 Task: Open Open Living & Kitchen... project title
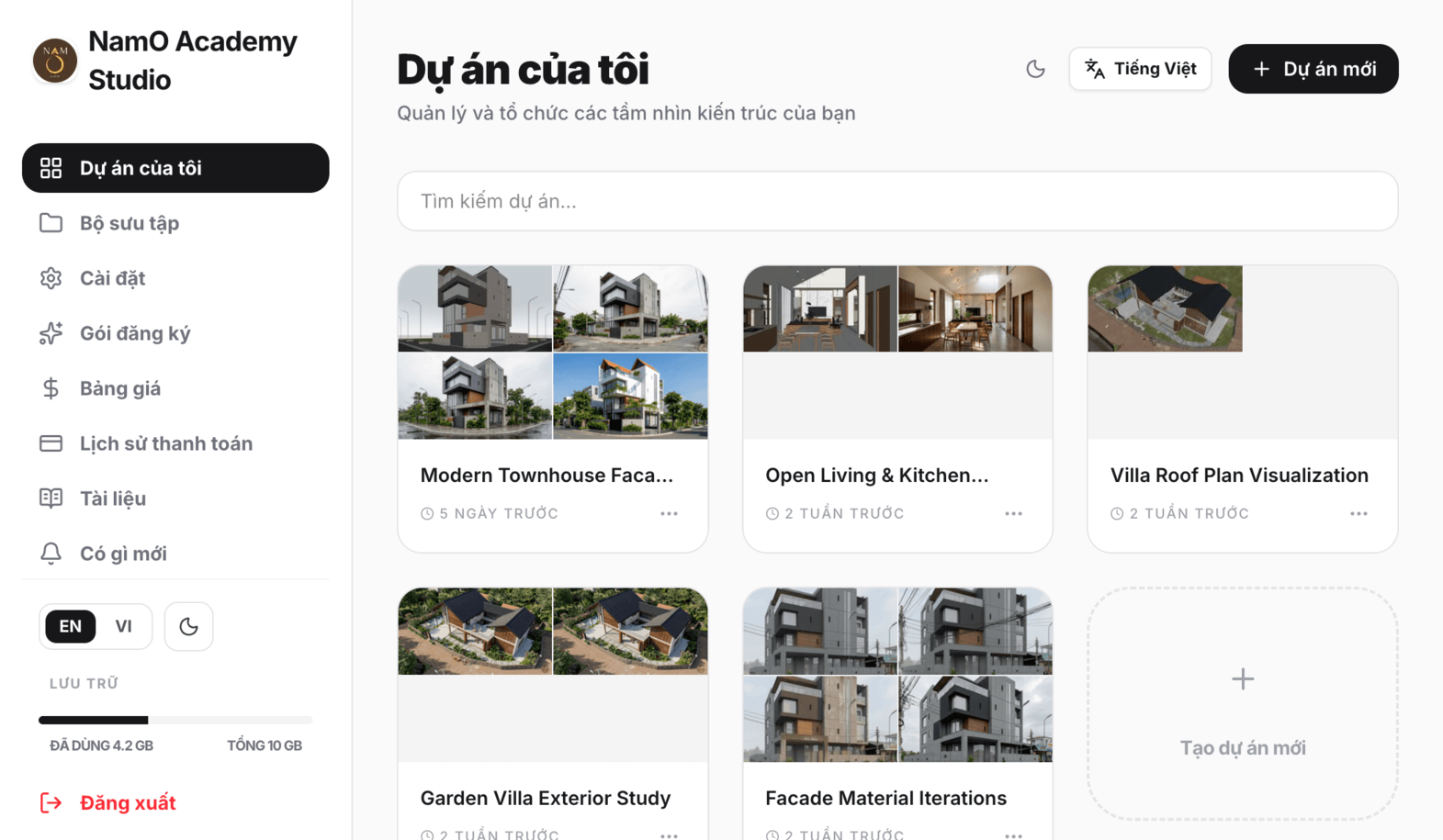877,476
